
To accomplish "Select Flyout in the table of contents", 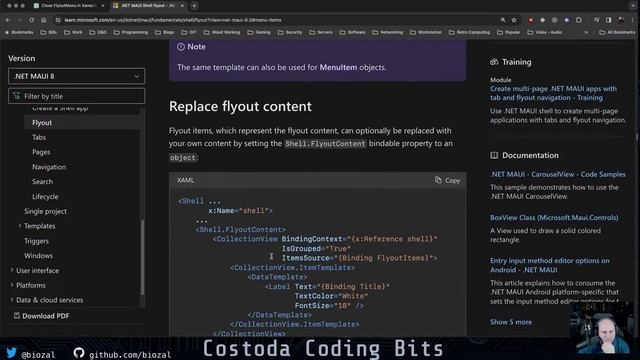I will tap(42, 122).
